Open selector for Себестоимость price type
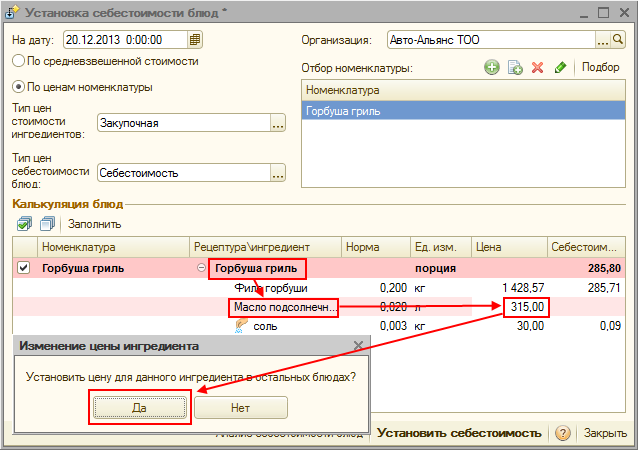Screen dimensions: 638x450 click(x=278, y=172)
